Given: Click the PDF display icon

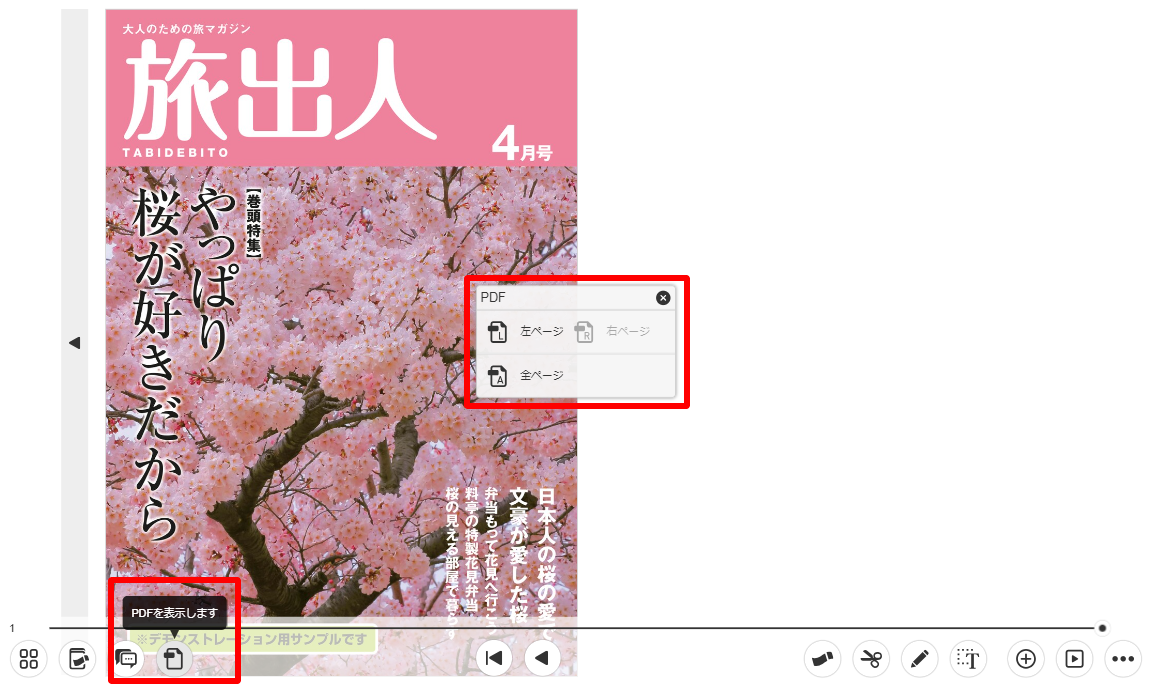Looking at the screenshot, I should click(174, 659).
